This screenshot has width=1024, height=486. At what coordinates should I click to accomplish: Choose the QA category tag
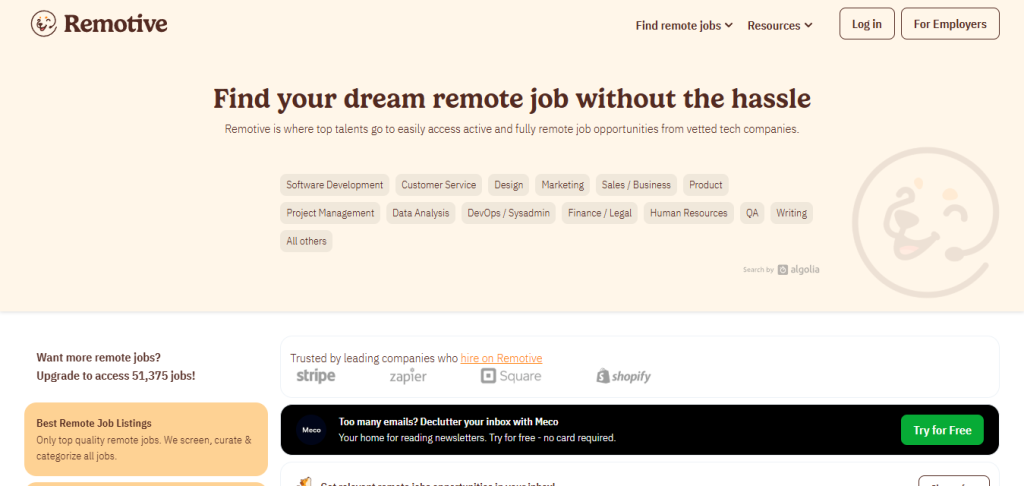[x=752, y=213]
